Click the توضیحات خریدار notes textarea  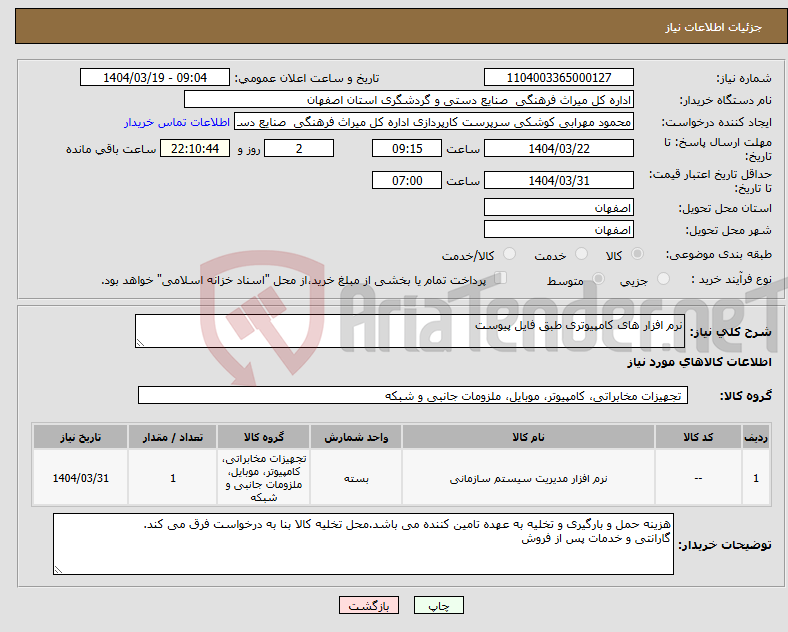coord(363,544)
